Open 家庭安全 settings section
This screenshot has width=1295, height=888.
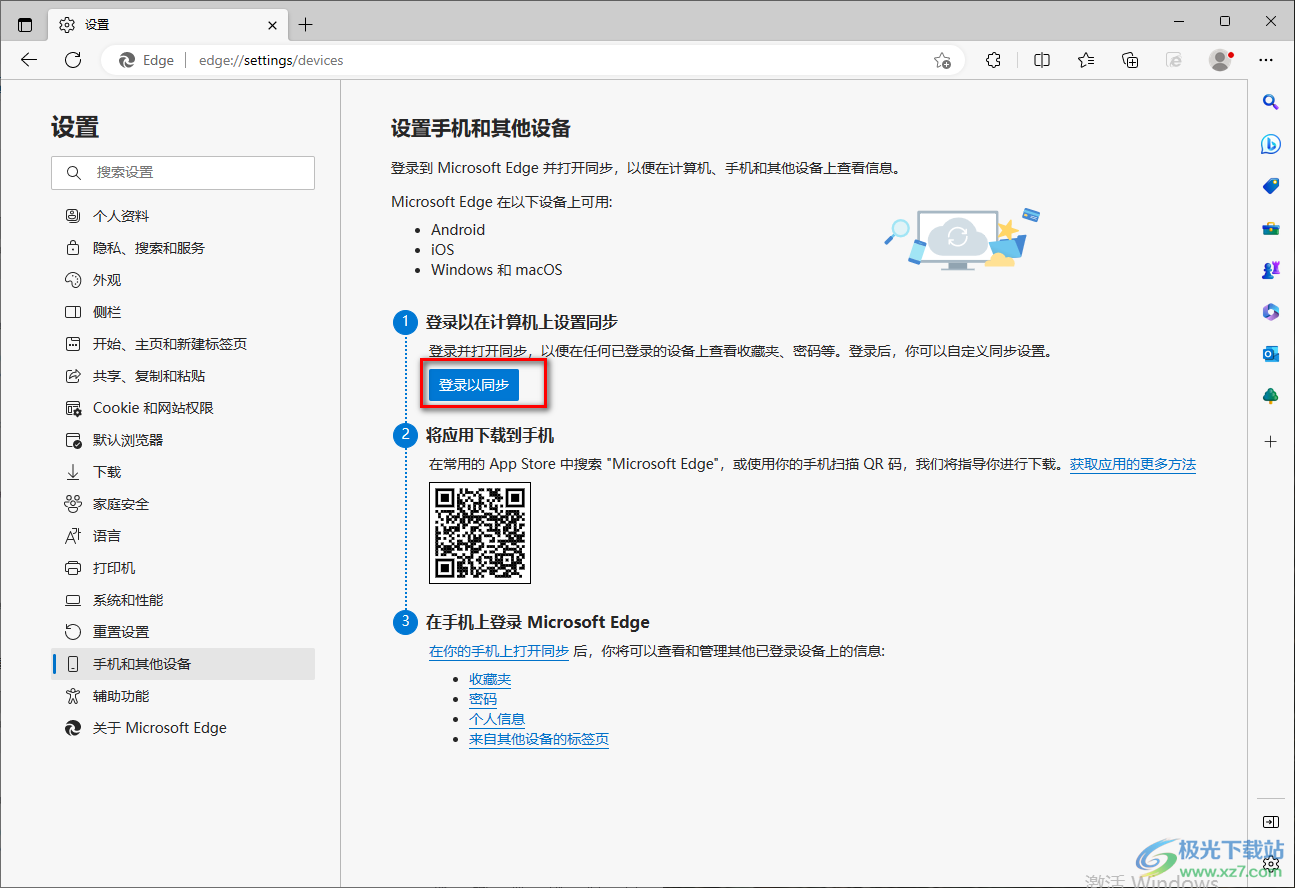point(183,504)
